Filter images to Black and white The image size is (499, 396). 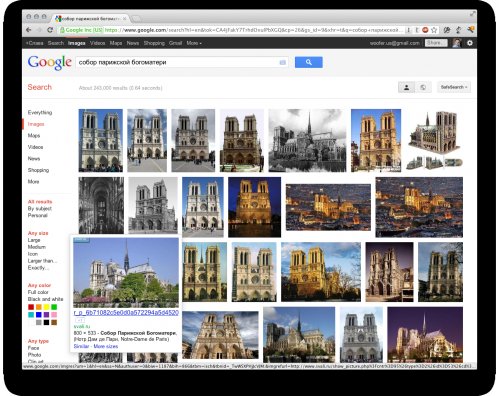[45, 299]
